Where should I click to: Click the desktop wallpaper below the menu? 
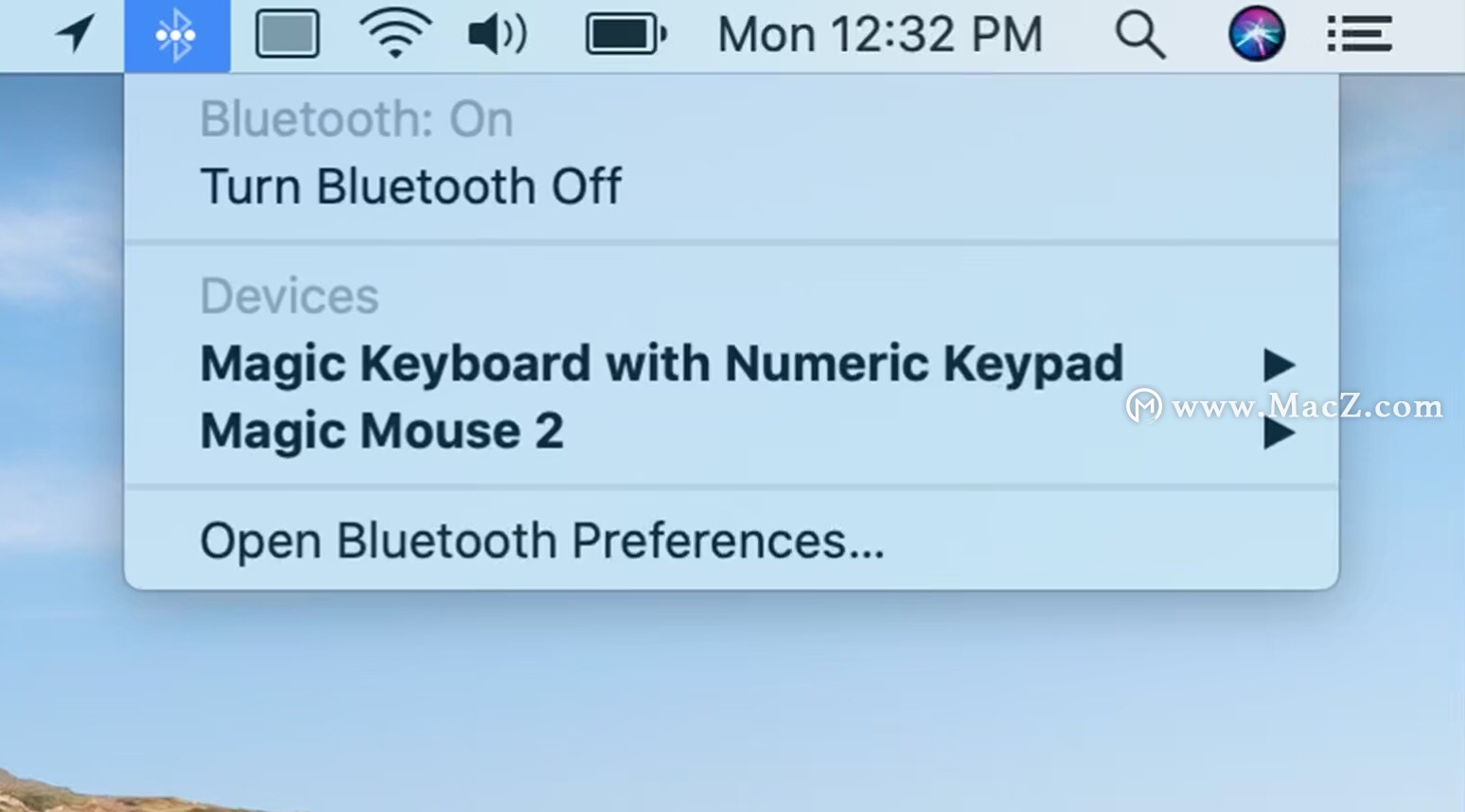[731, 700]
